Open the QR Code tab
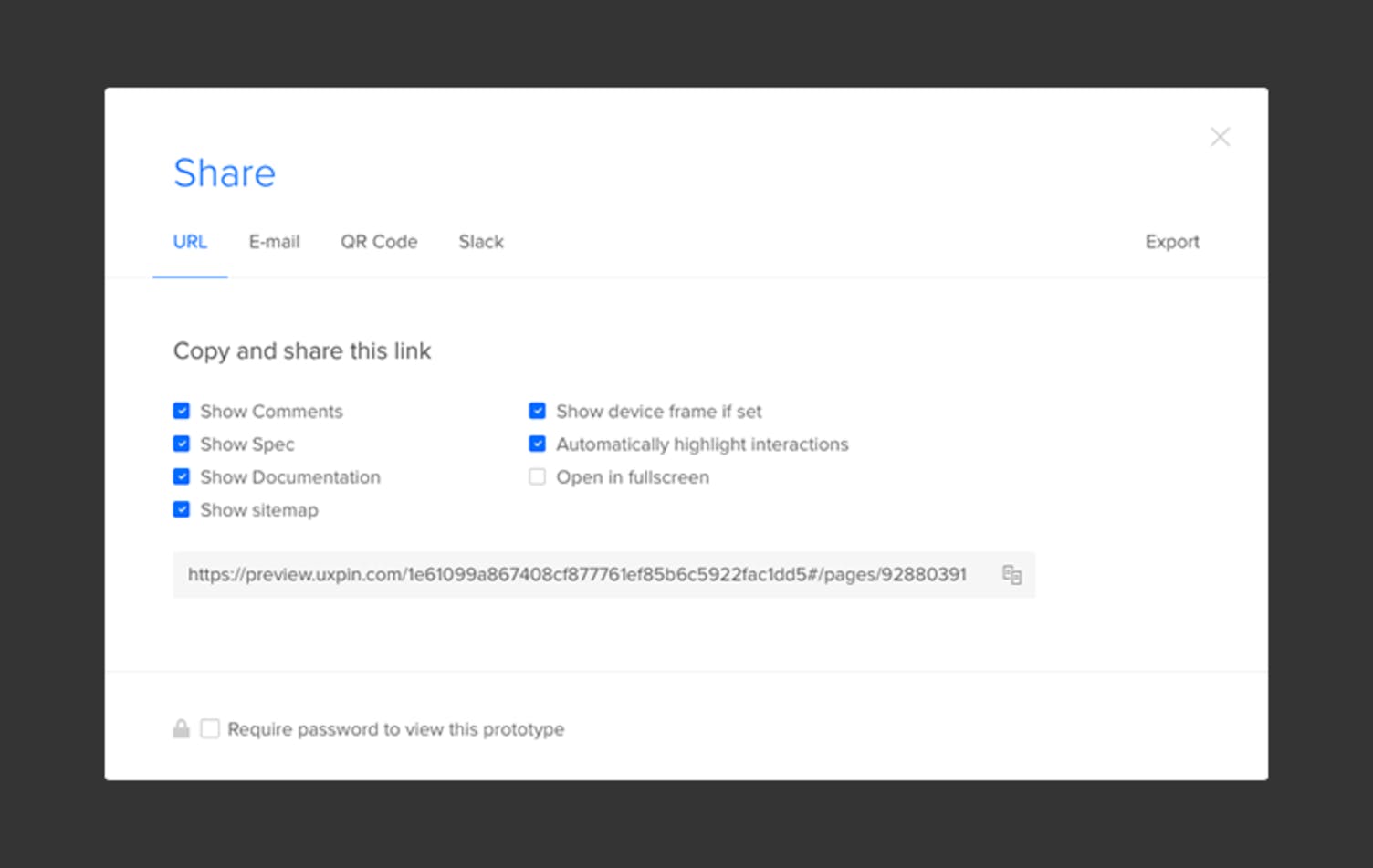 click(x=379, y=242)
